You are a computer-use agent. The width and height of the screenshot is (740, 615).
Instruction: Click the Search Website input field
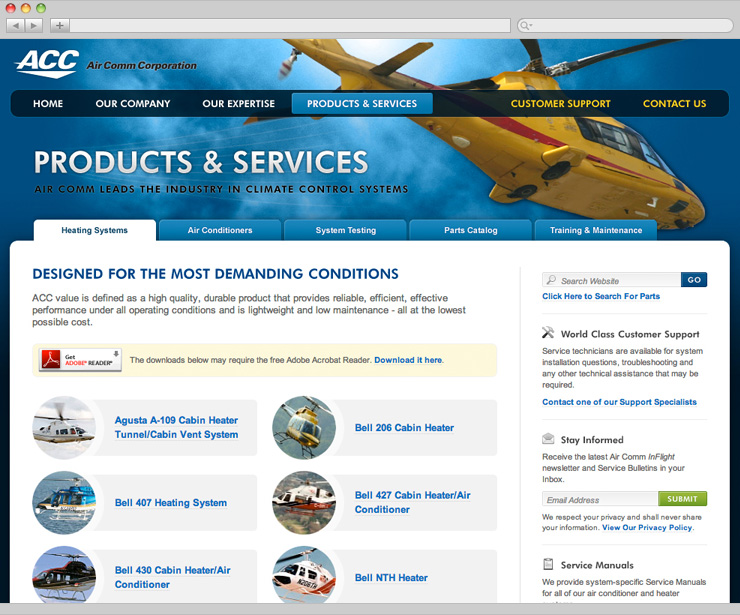click(612, 280)
